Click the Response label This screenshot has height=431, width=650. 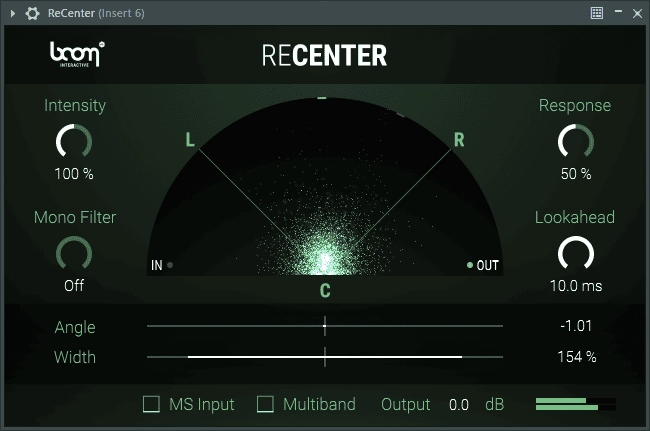pos(575,105)
